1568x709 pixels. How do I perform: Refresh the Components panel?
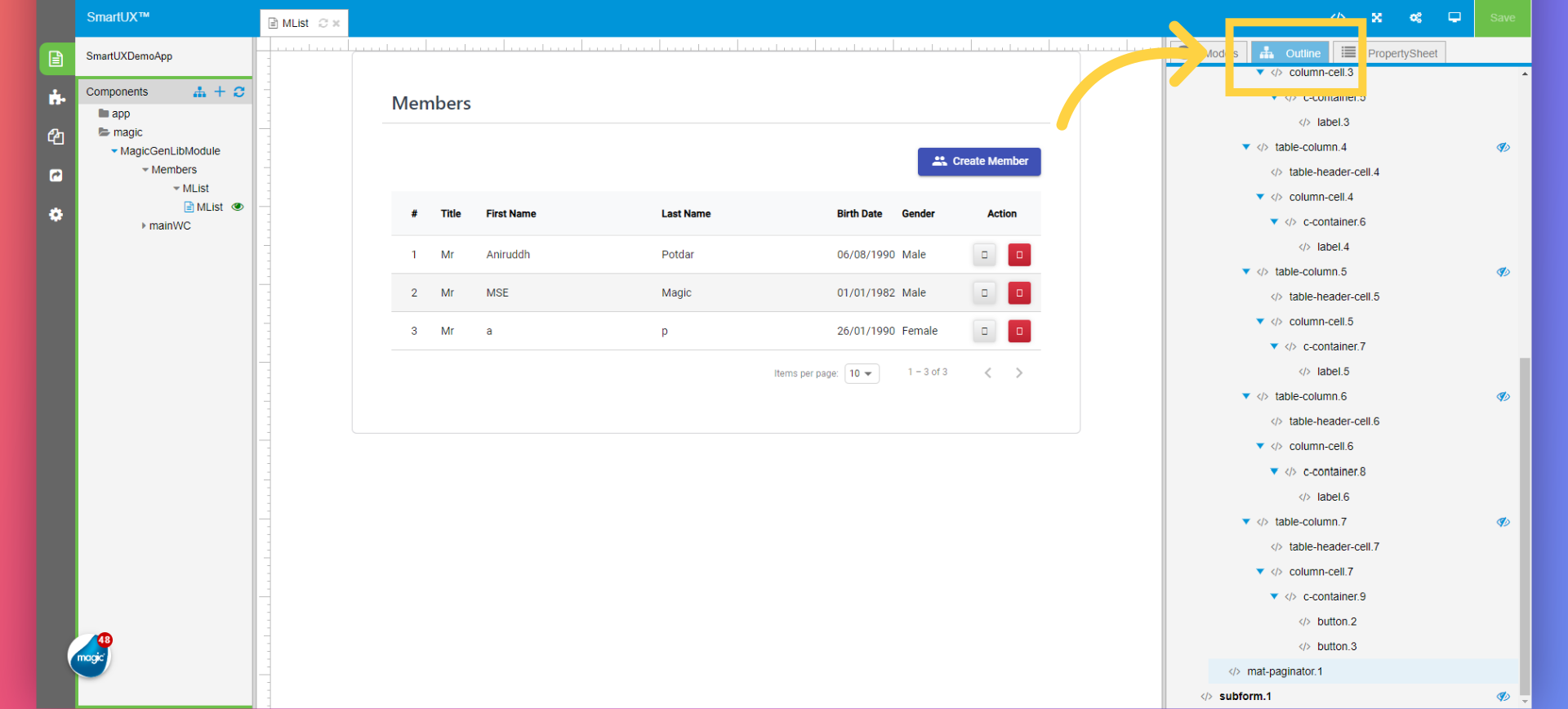[239, 92]
